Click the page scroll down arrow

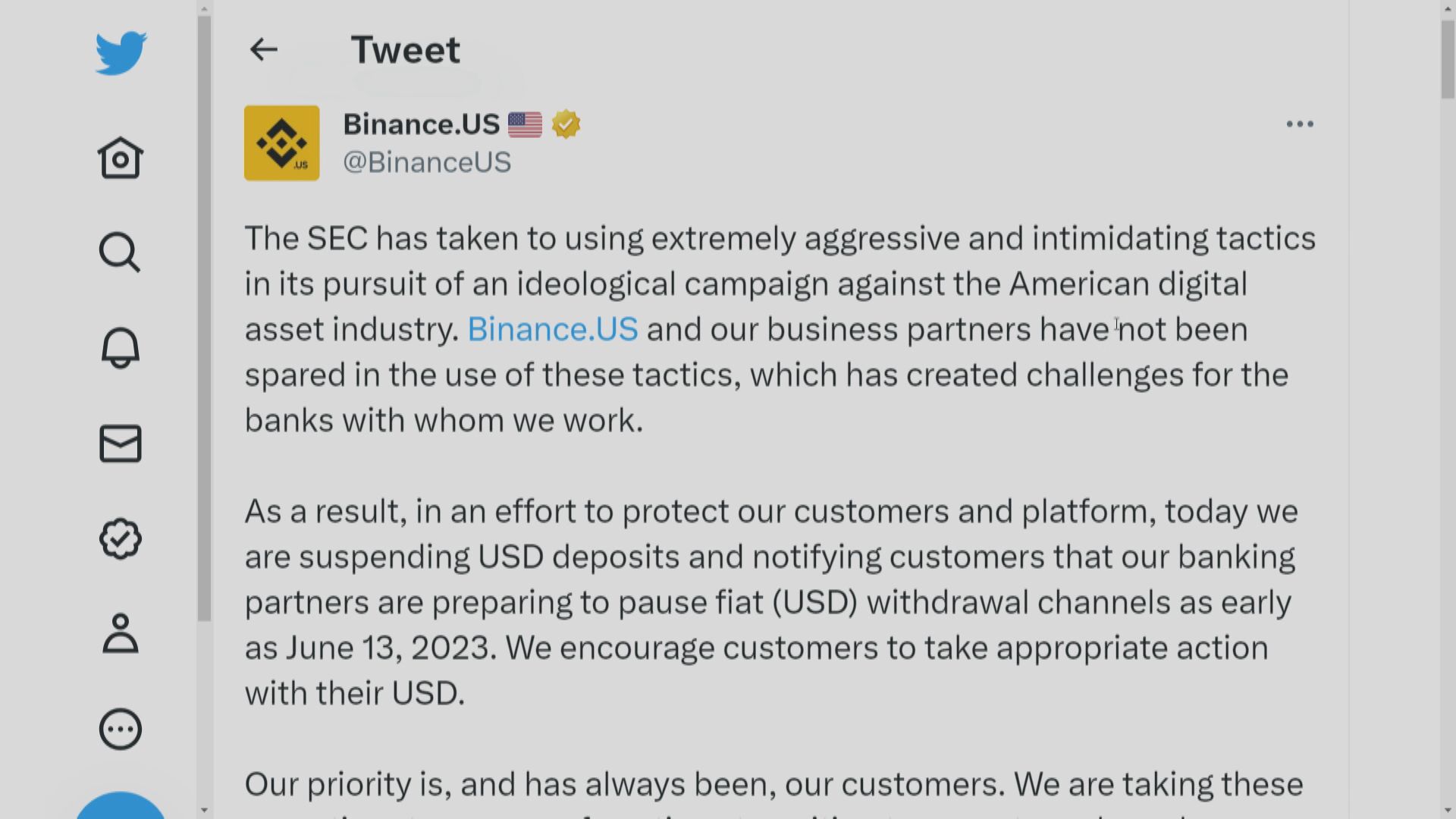(1448, 810)
